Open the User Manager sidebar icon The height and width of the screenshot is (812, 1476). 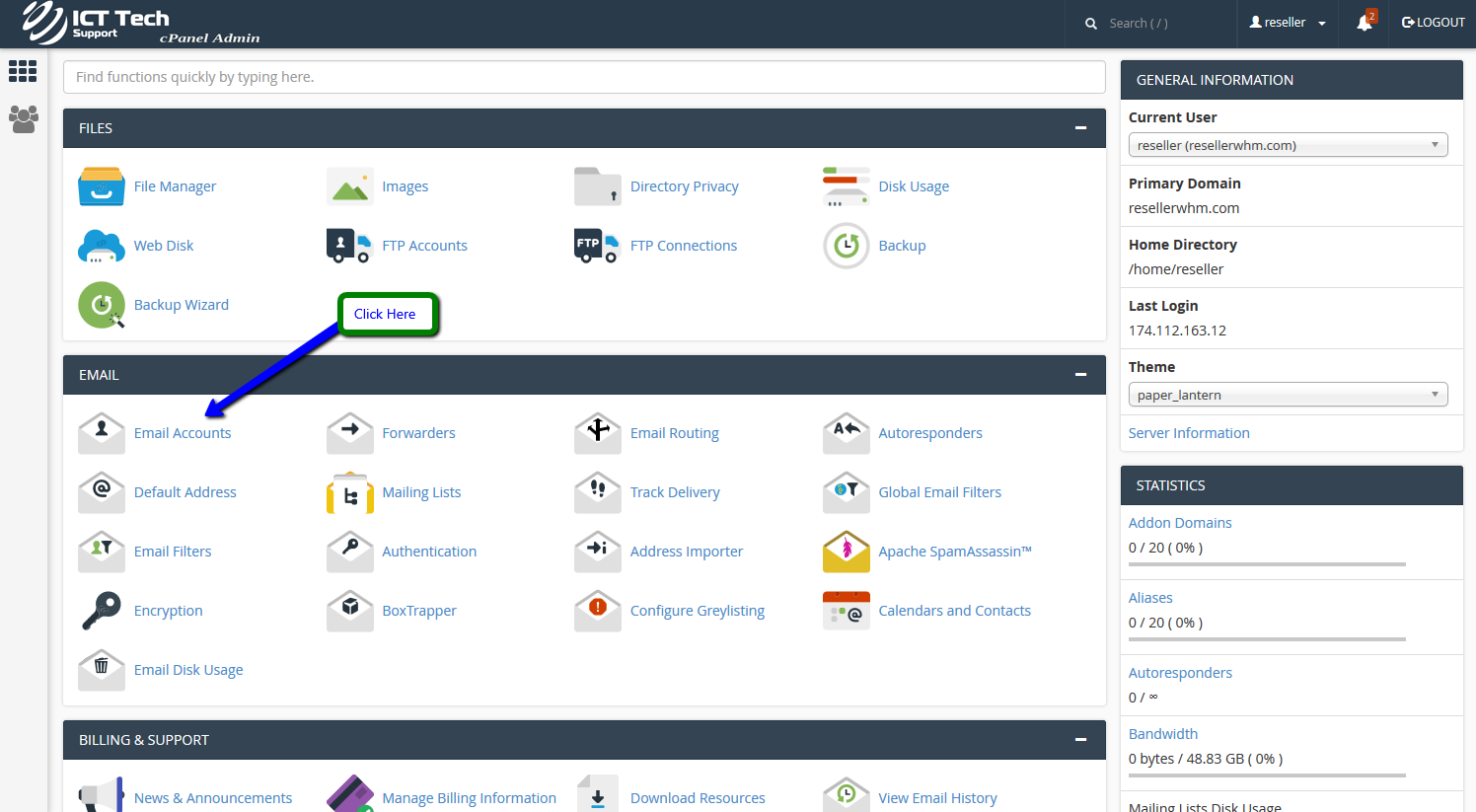point(23,119)
